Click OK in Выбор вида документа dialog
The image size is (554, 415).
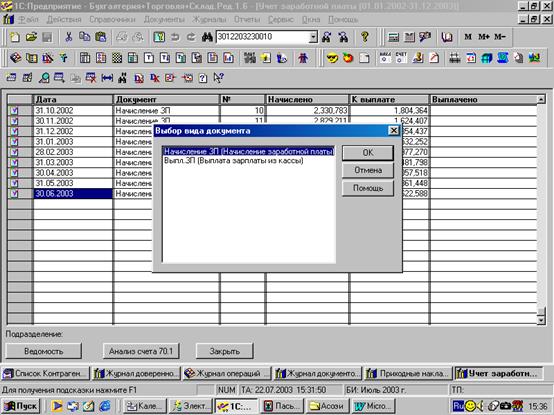368,153
